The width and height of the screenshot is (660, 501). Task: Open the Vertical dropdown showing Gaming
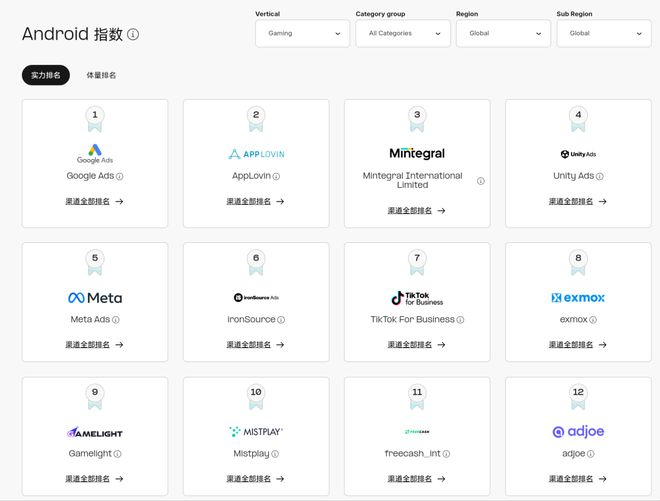302,33
